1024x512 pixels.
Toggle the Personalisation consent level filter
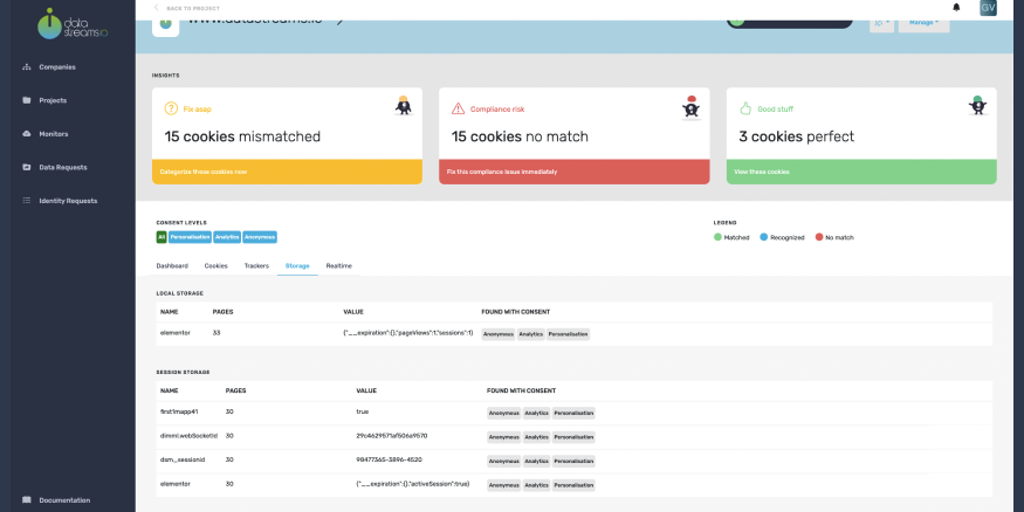tap(190, 237)
